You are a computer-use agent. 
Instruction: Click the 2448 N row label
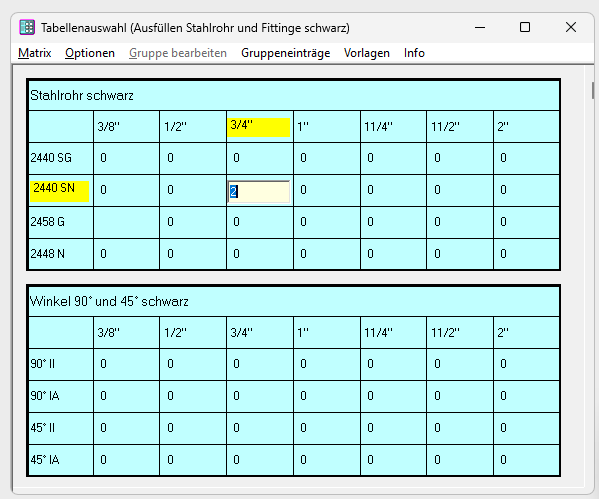pos(61,254)
